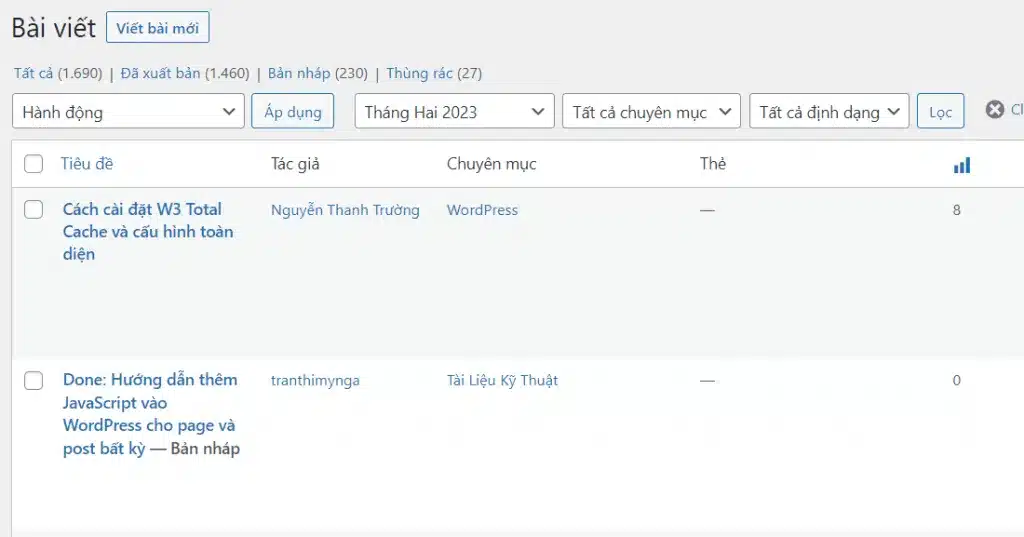The image size is (1024, 537).
Task: Click the stats value 8 for W3 post
Action: [957, 210]
